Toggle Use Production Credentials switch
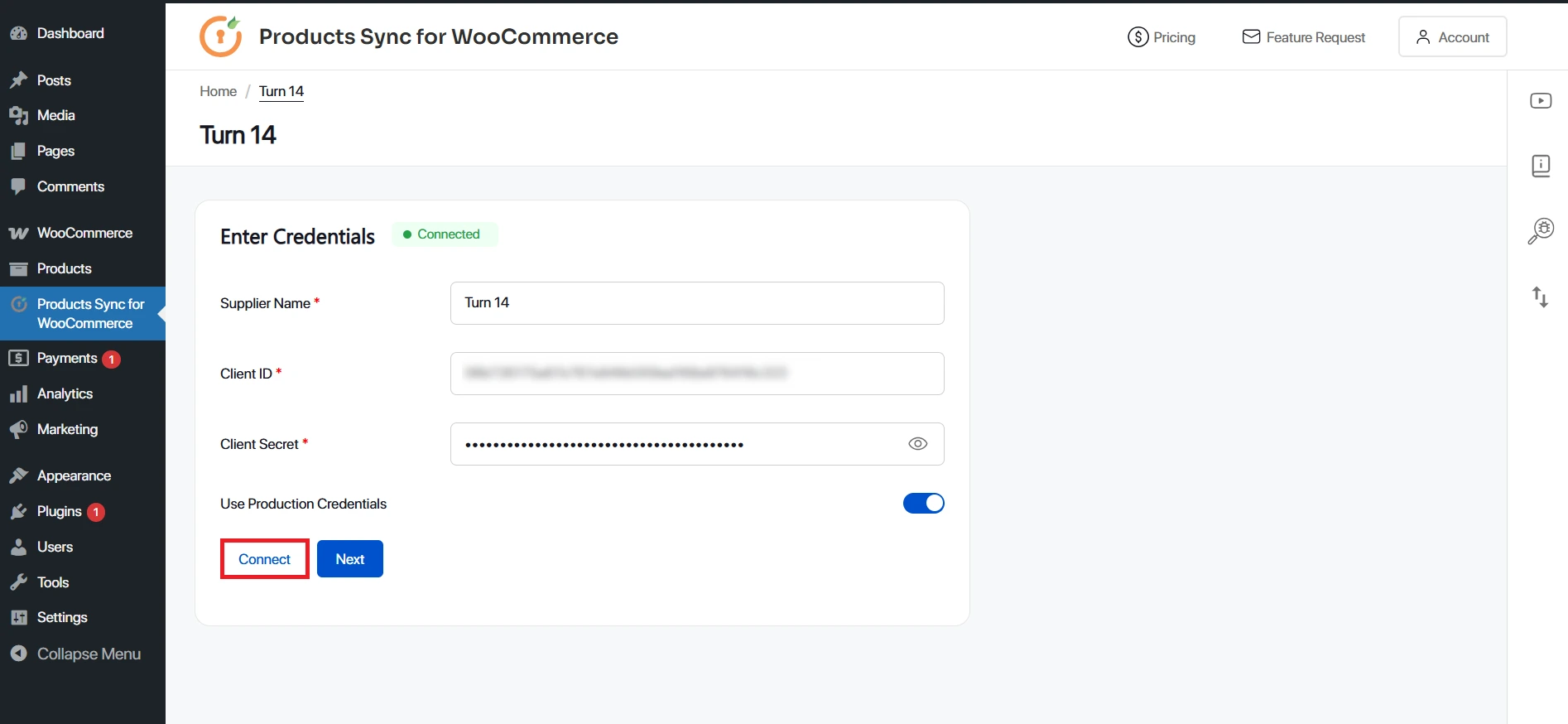 point(924,503)
